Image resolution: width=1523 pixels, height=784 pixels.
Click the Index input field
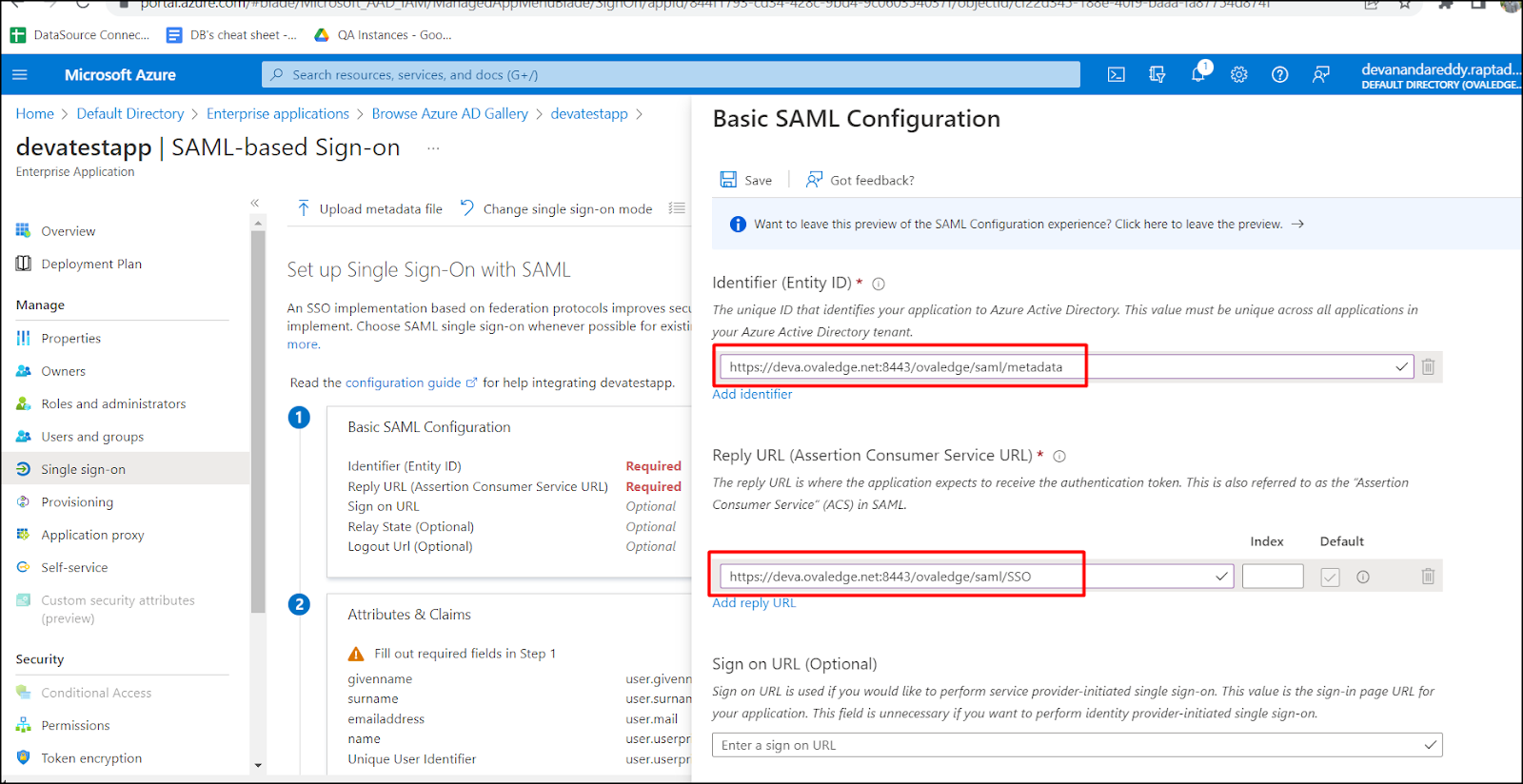pos(1273,577)
